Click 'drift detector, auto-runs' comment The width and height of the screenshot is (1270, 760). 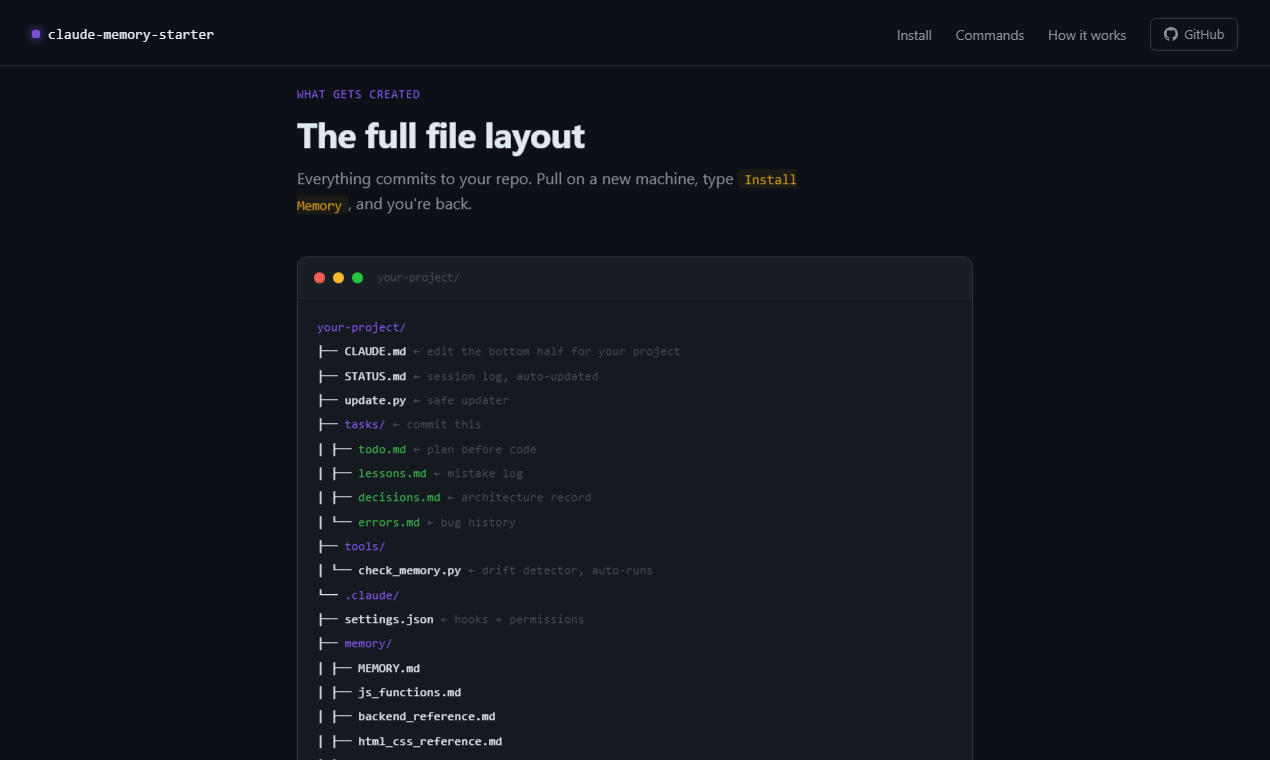click(567, 571)
